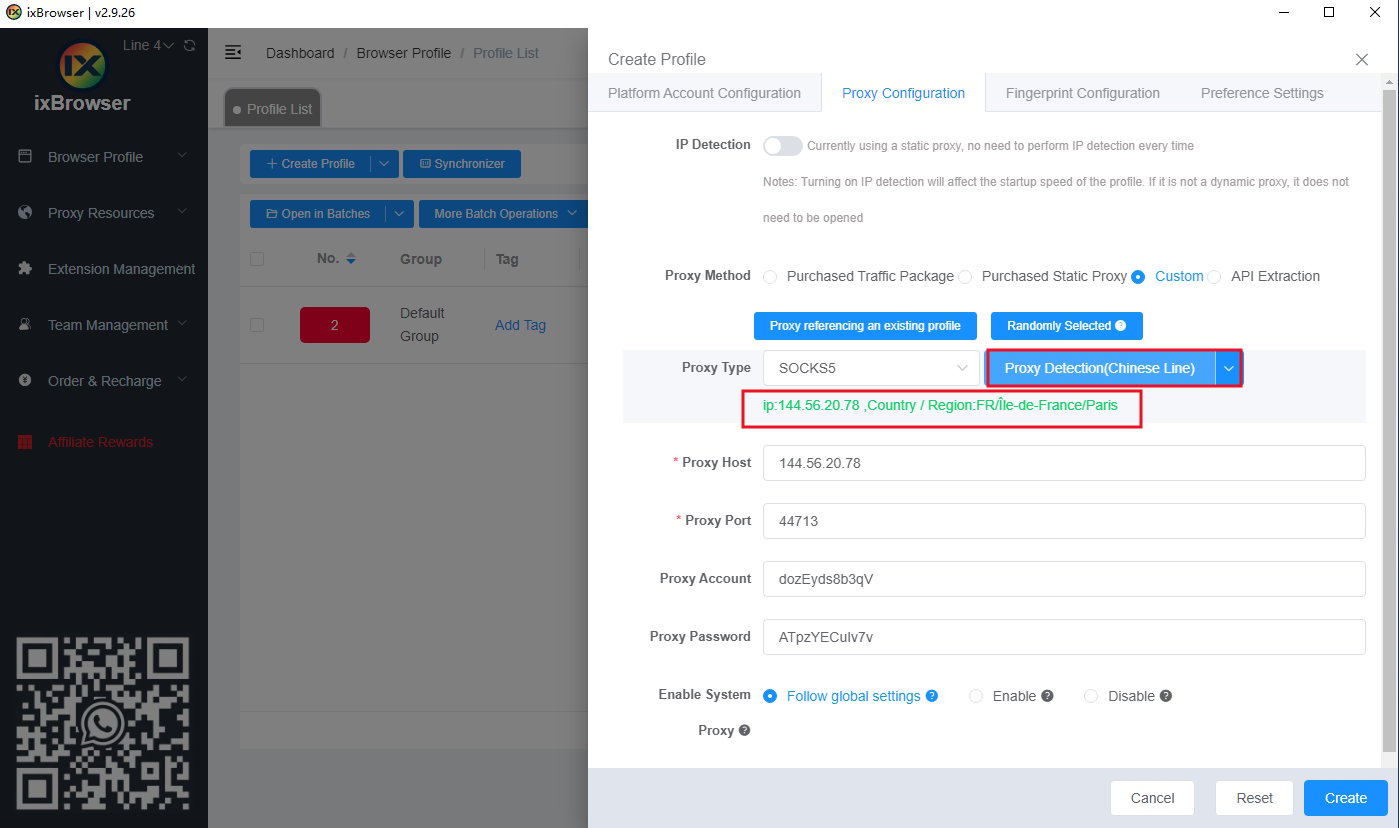
Task: Open Extension Management via its puzzle icon
Action: [x=26, y=269]
